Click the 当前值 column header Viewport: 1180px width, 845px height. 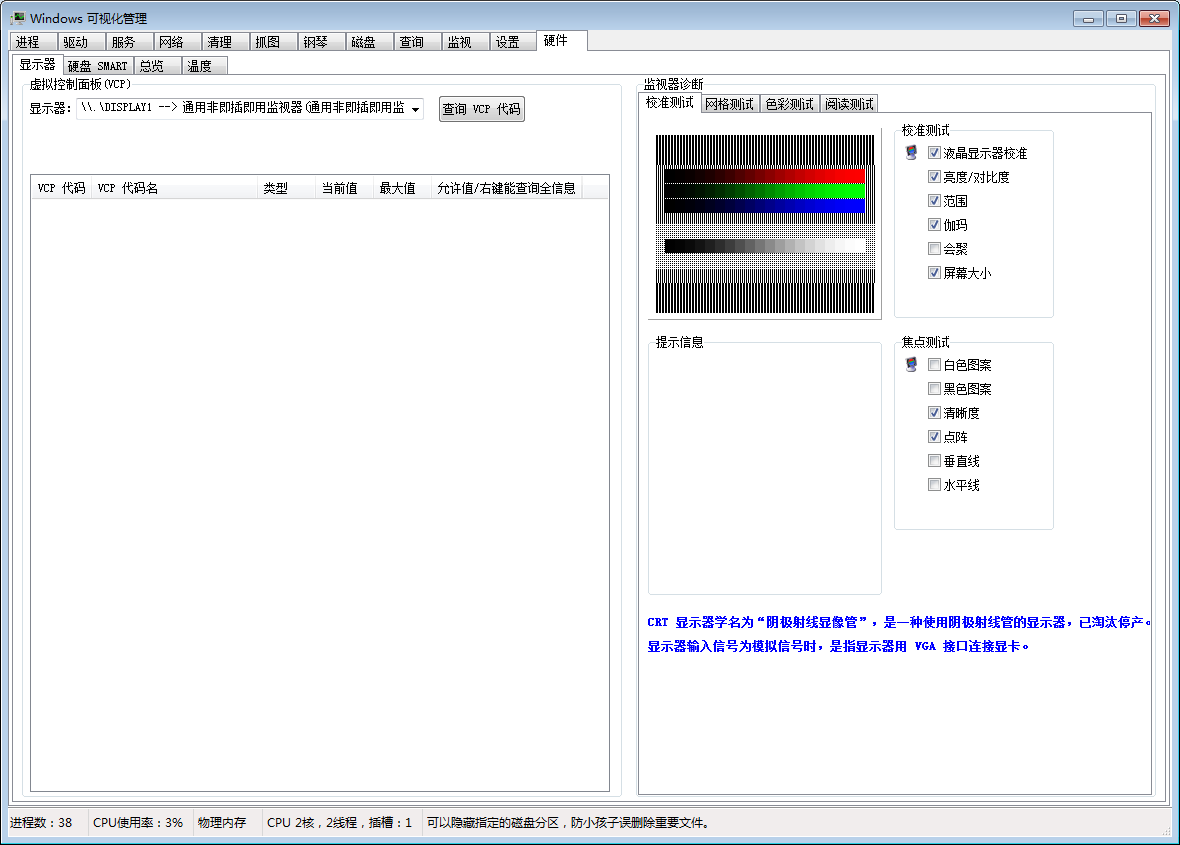coord(342,188)
